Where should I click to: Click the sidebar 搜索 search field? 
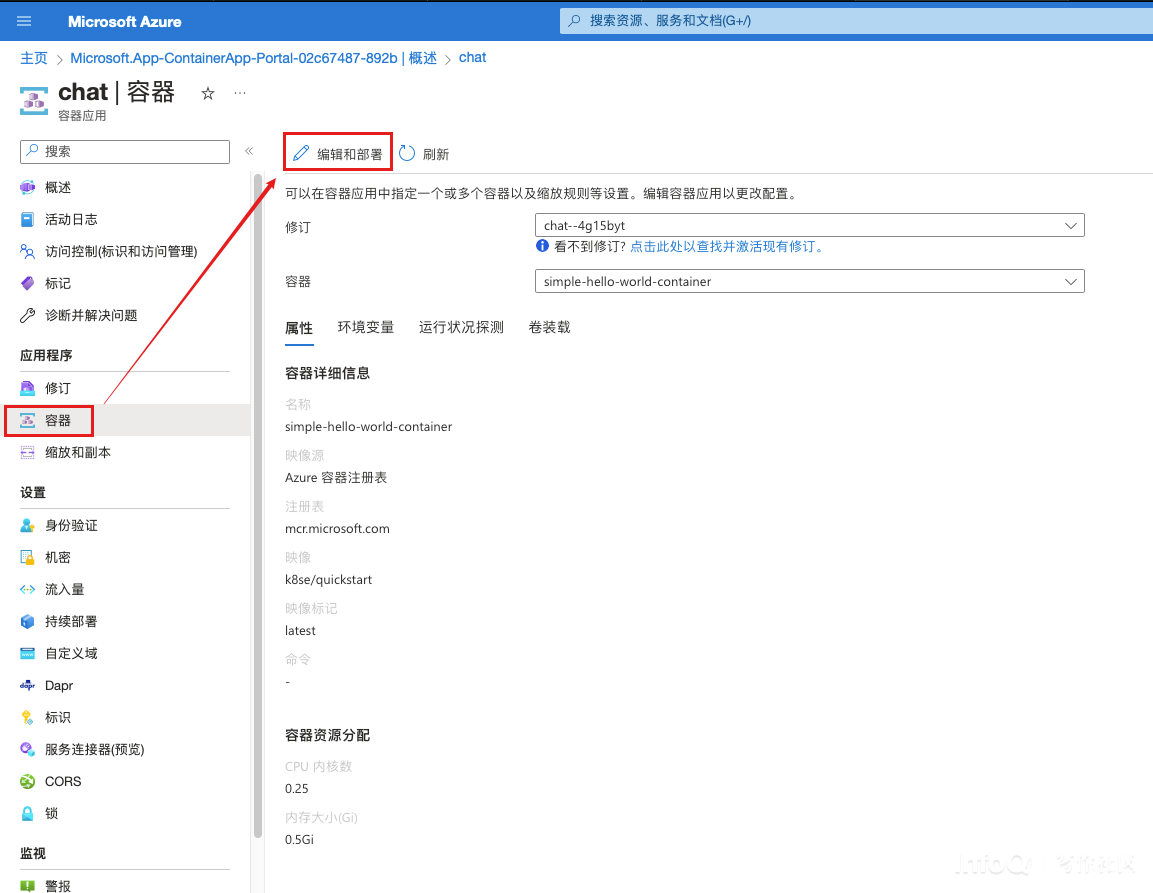coord(125,152)
